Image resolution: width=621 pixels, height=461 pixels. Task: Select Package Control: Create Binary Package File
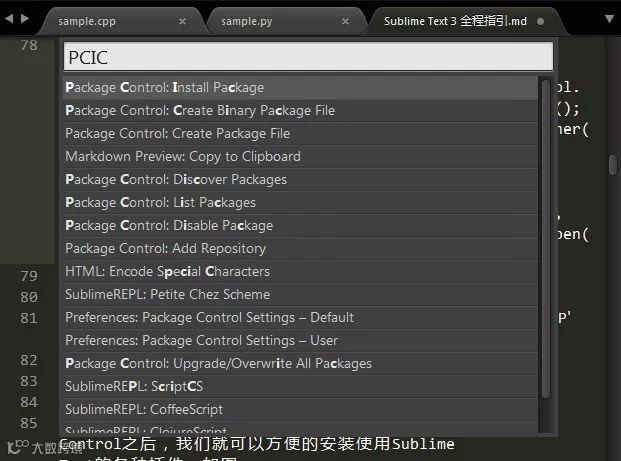click(x=301, y=110)
